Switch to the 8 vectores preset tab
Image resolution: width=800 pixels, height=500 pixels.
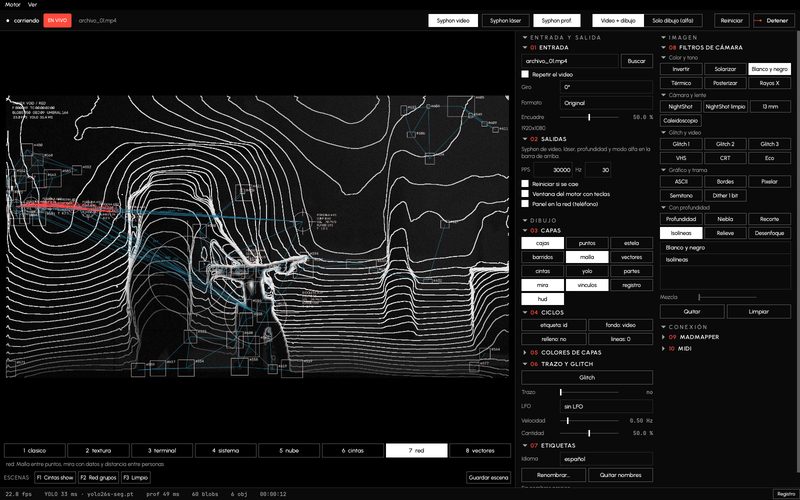tap(480, 451)
